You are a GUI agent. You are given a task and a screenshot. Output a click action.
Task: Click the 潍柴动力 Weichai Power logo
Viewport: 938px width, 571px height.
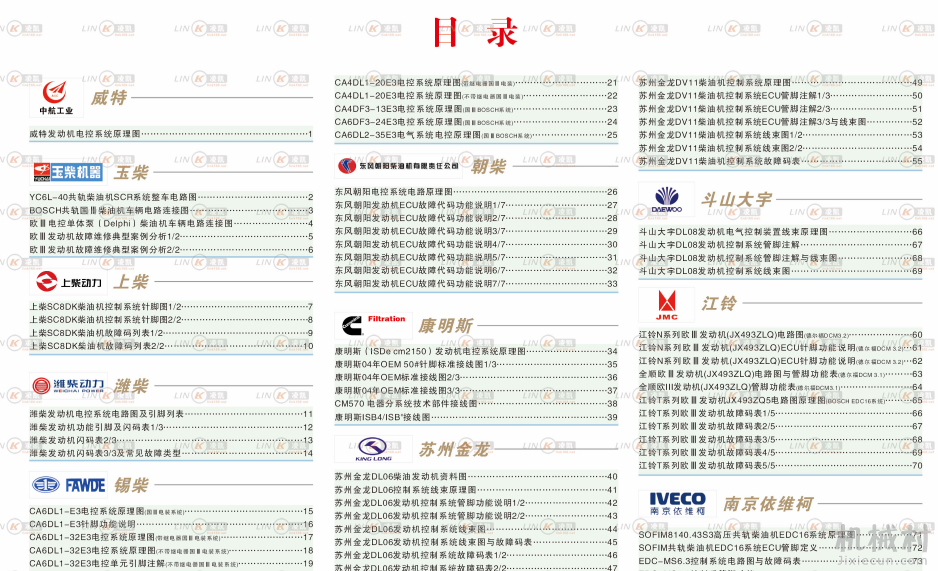coord(68,386)
